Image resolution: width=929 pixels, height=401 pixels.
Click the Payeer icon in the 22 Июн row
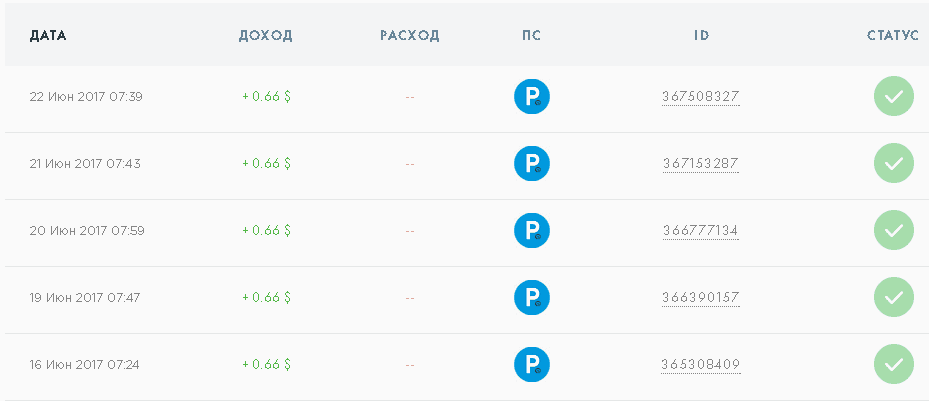[x=531, y=96]
